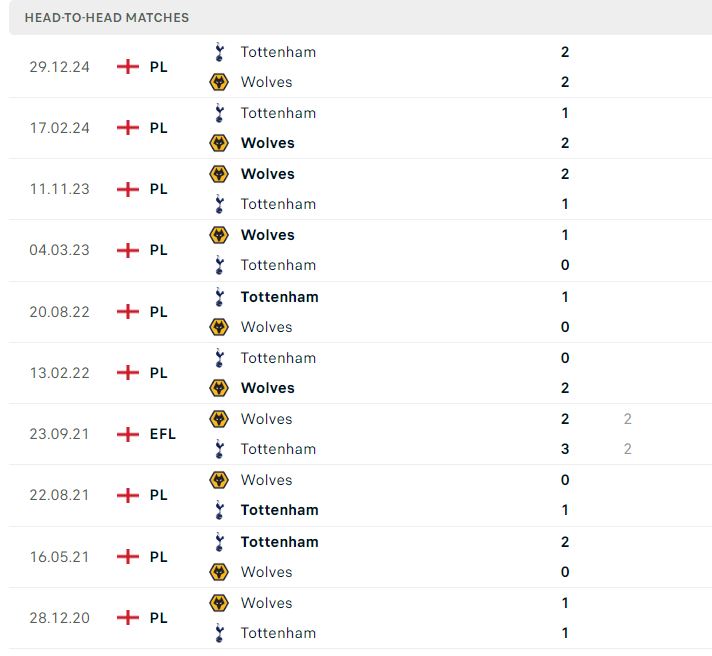Click England flag icon beside 28.12.20

coord(128,617)
